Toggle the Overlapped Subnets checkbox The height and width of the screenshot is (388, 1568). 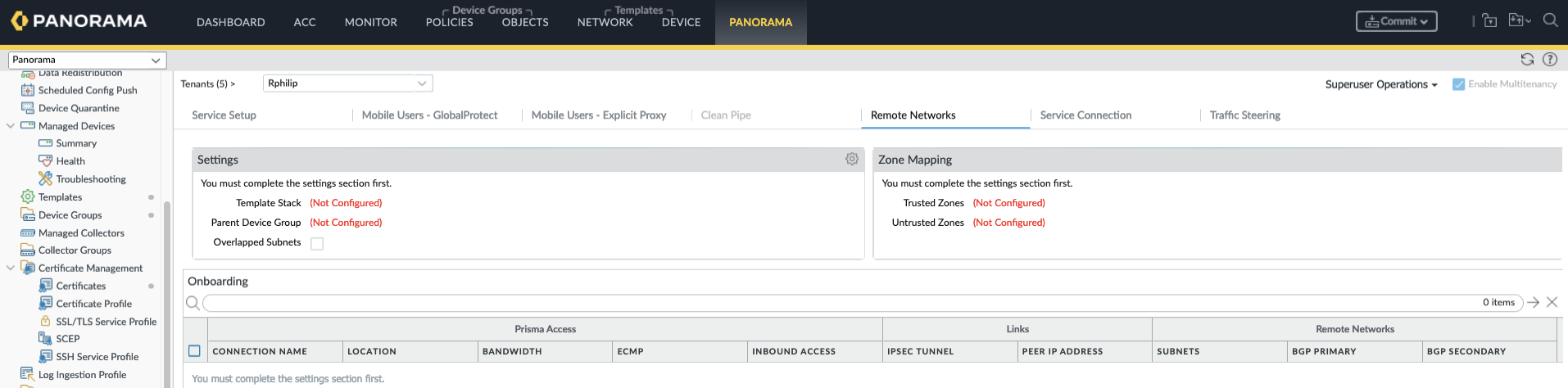tap(317, 243)
